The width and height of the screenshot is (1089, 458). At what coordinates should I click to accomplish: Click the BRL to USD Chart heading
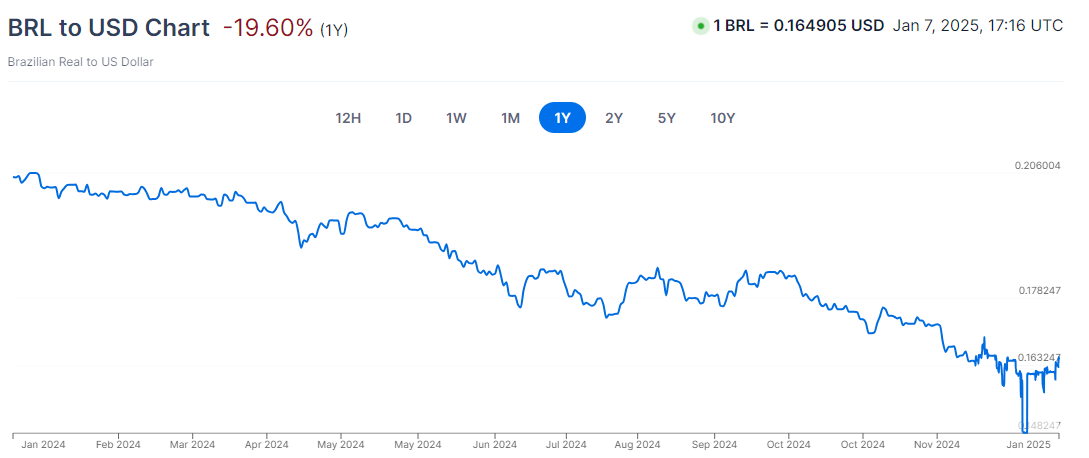pyautogui.click(x=108, y=28)
